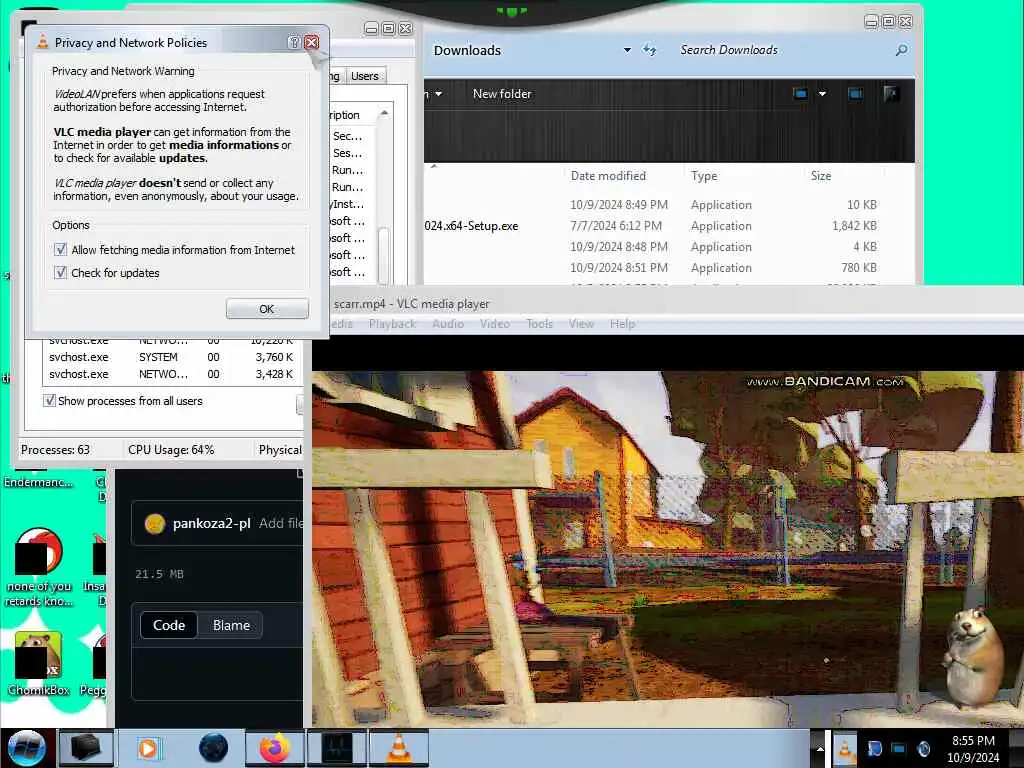This screenshot has width=1024, height=768.
Task: Select svchost.exe process using 3,428 K
Action: click(x=171, y=374)
